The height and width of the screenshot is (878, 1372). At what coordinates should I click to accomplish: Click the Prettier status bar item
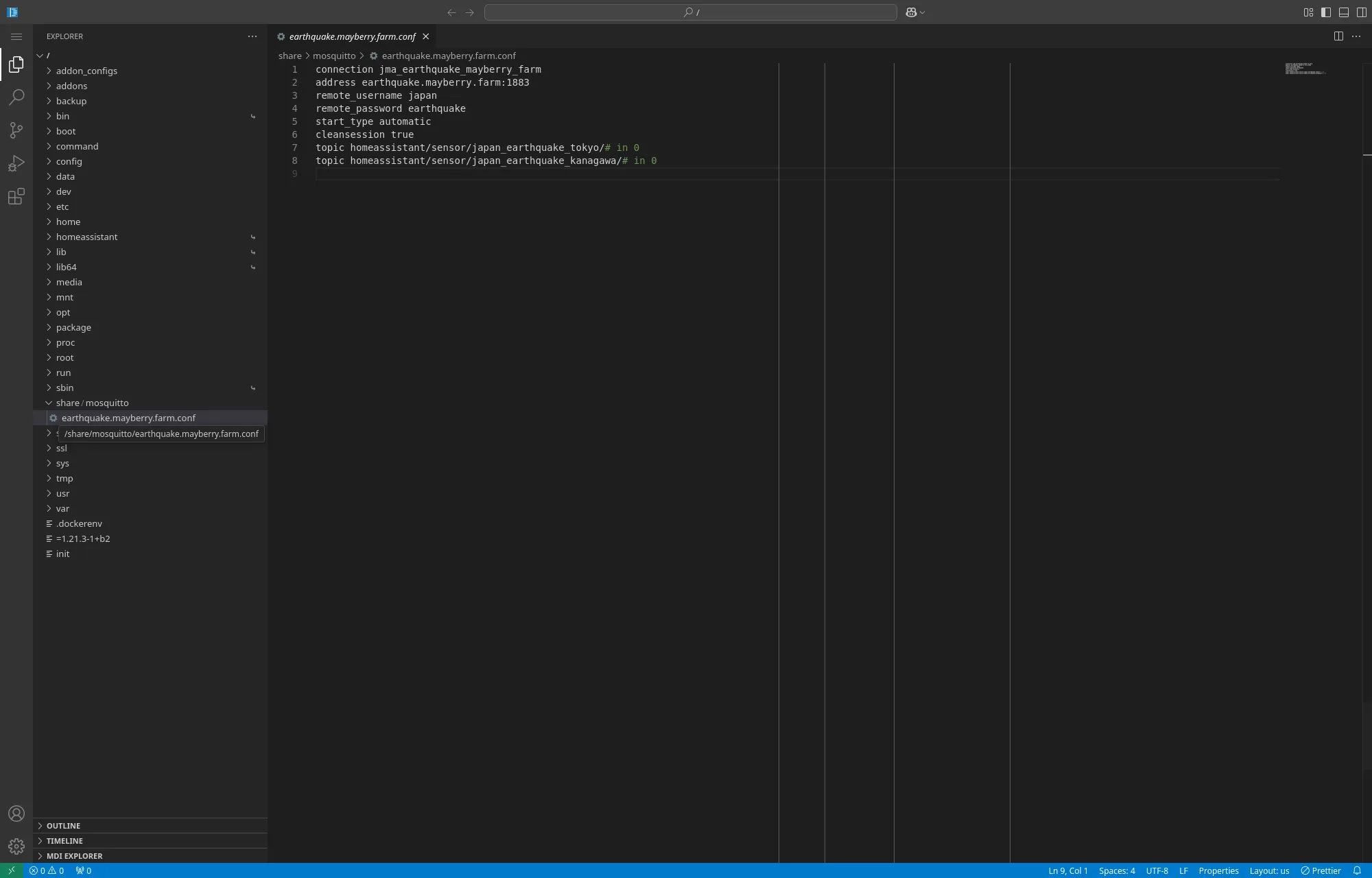point(1321,870)
